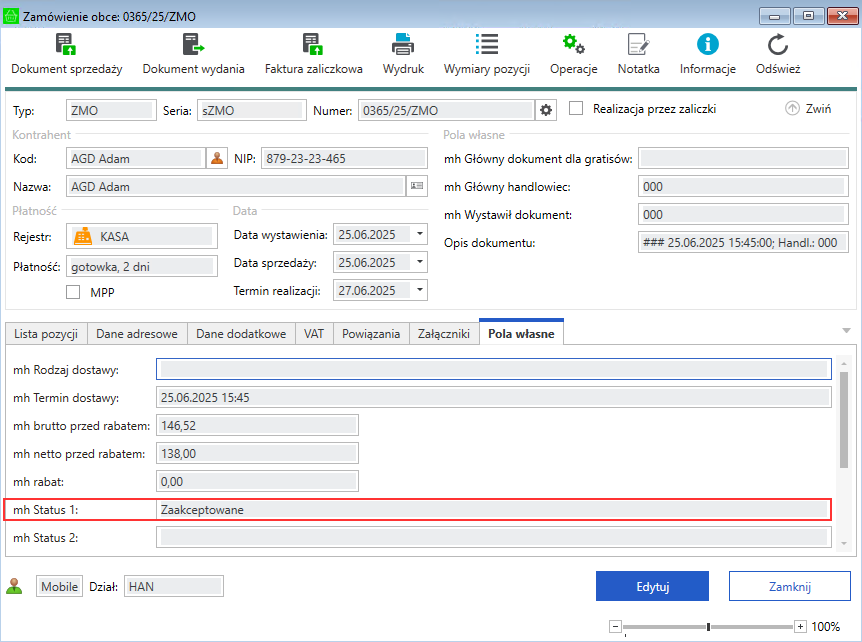This screenshot has height=642, width=862.
Task: Open the Operacje gears menu
Action: pos(573,45)
